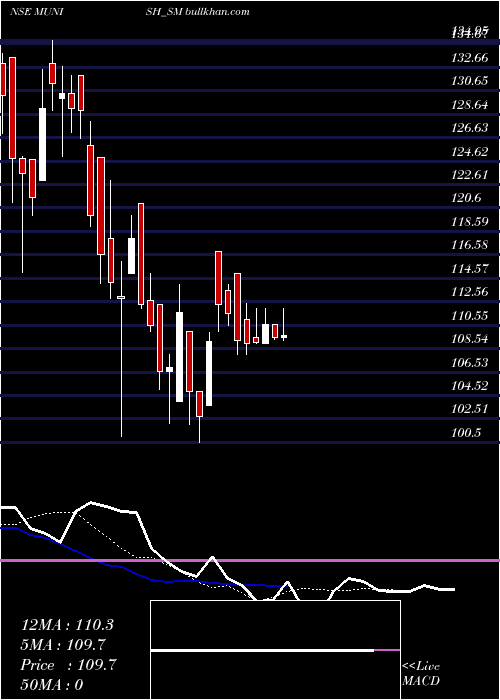Select the 106.53 price axis label

(x=470, y=362)
